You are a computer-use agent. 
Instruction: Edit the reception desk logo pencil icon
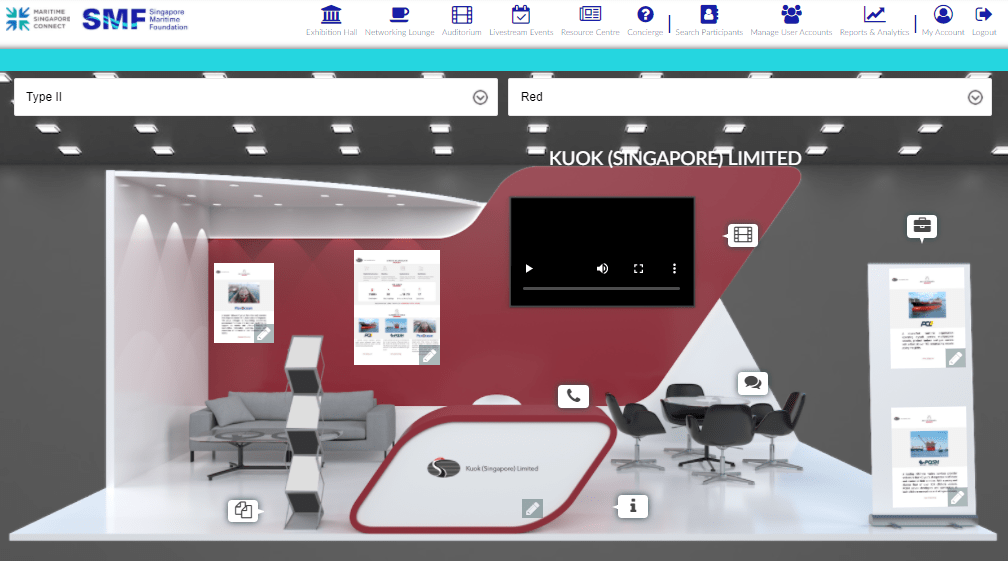click(532, 509)
